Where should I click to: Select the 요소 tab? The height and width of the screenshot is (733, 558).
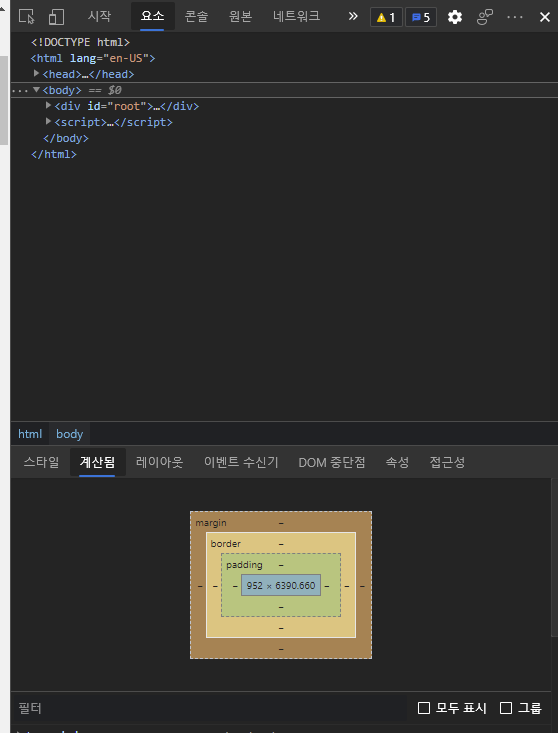coord(152,16)
